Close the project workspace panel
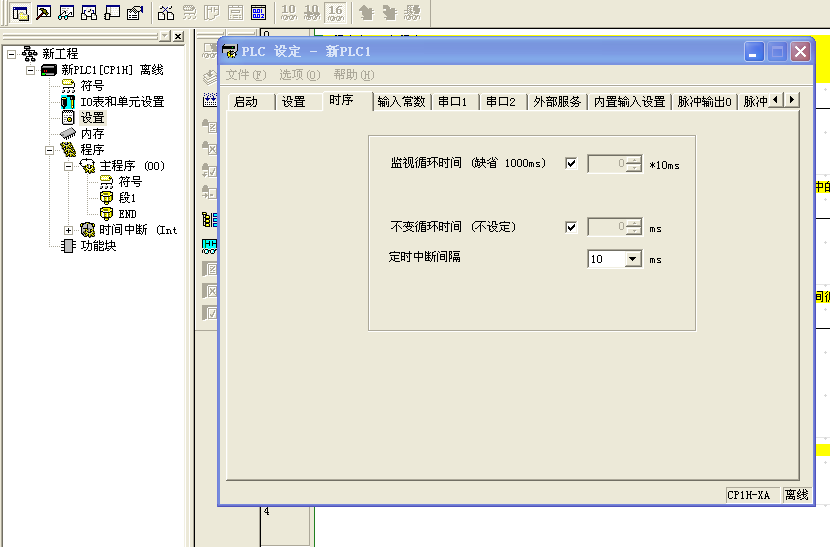The width and height of the screenshot is (830, 547). (x=178, y=37)
